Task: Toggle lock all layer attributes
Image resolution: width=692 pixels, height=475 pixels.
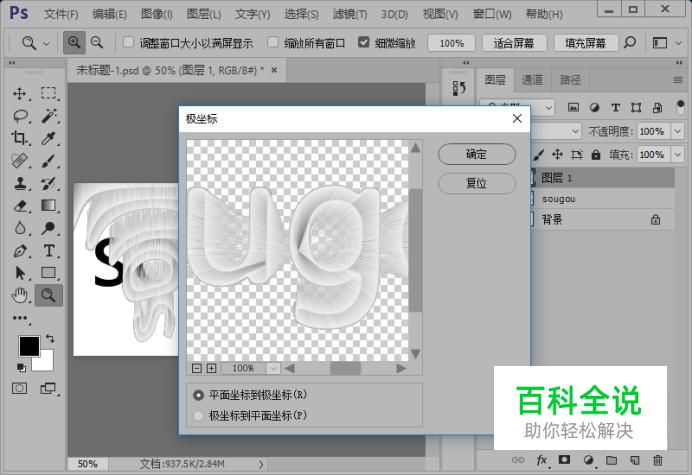Action: coord(596,155)
